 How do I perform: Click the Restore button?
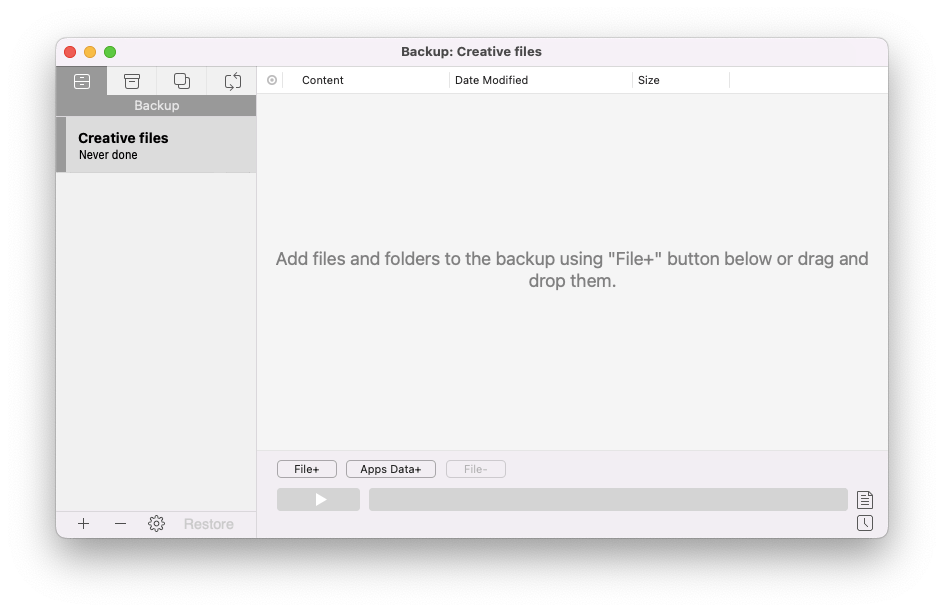pos(209,524)
